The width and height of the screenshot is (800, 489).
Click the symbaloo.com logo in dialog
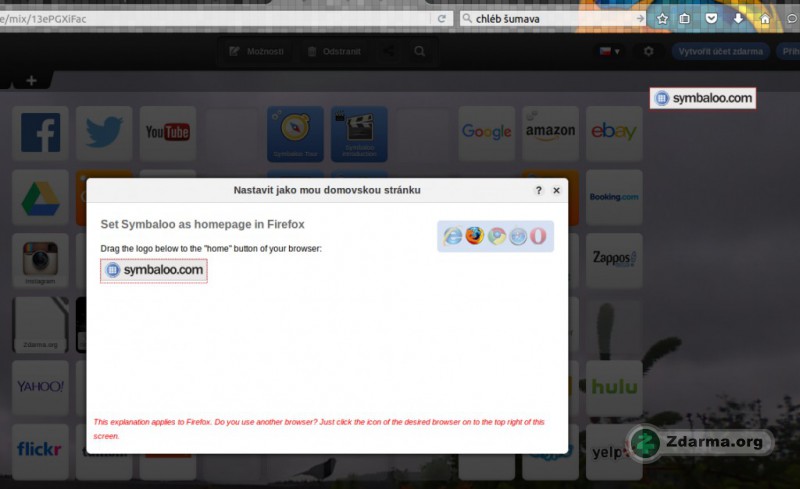[x=154, y=270]
